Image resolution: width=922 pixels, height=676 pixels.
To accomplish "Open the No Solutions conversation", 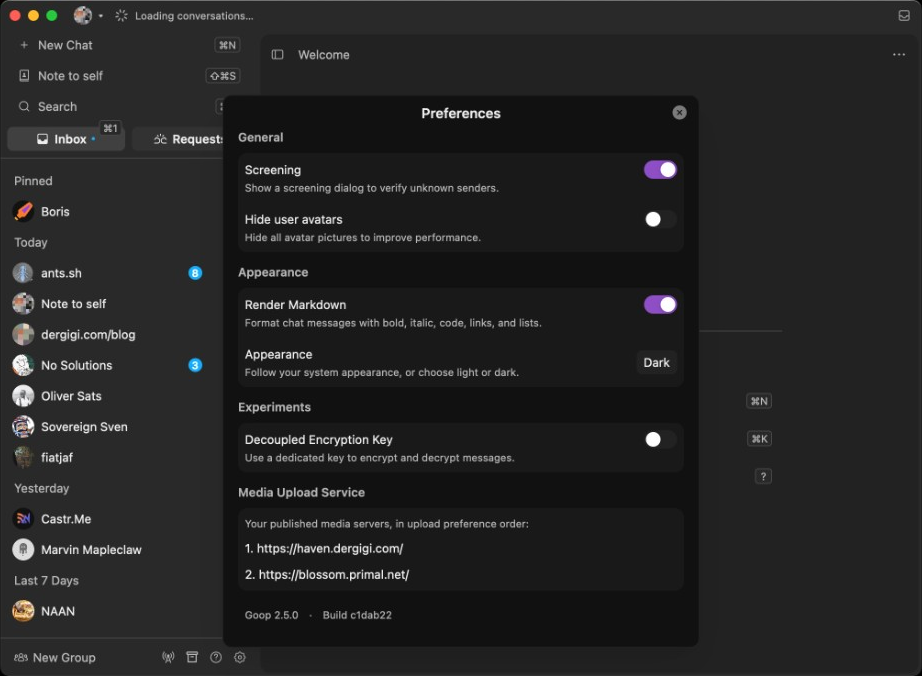I will pos(112,365).
